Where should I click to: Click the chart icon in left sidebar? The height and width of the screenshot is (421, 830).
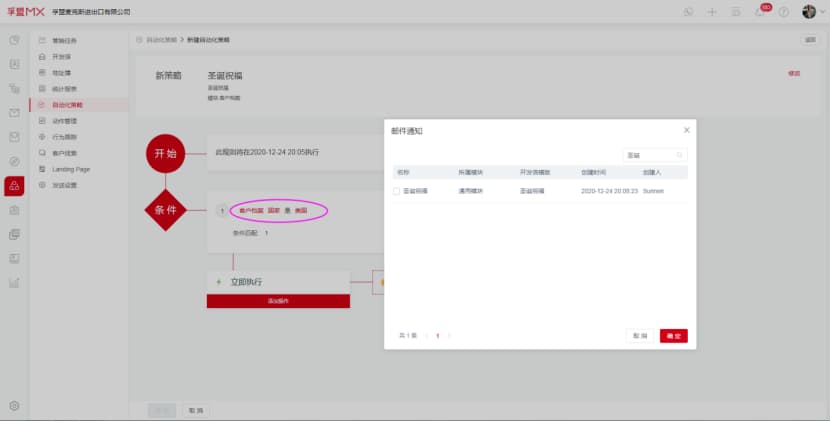14,282
